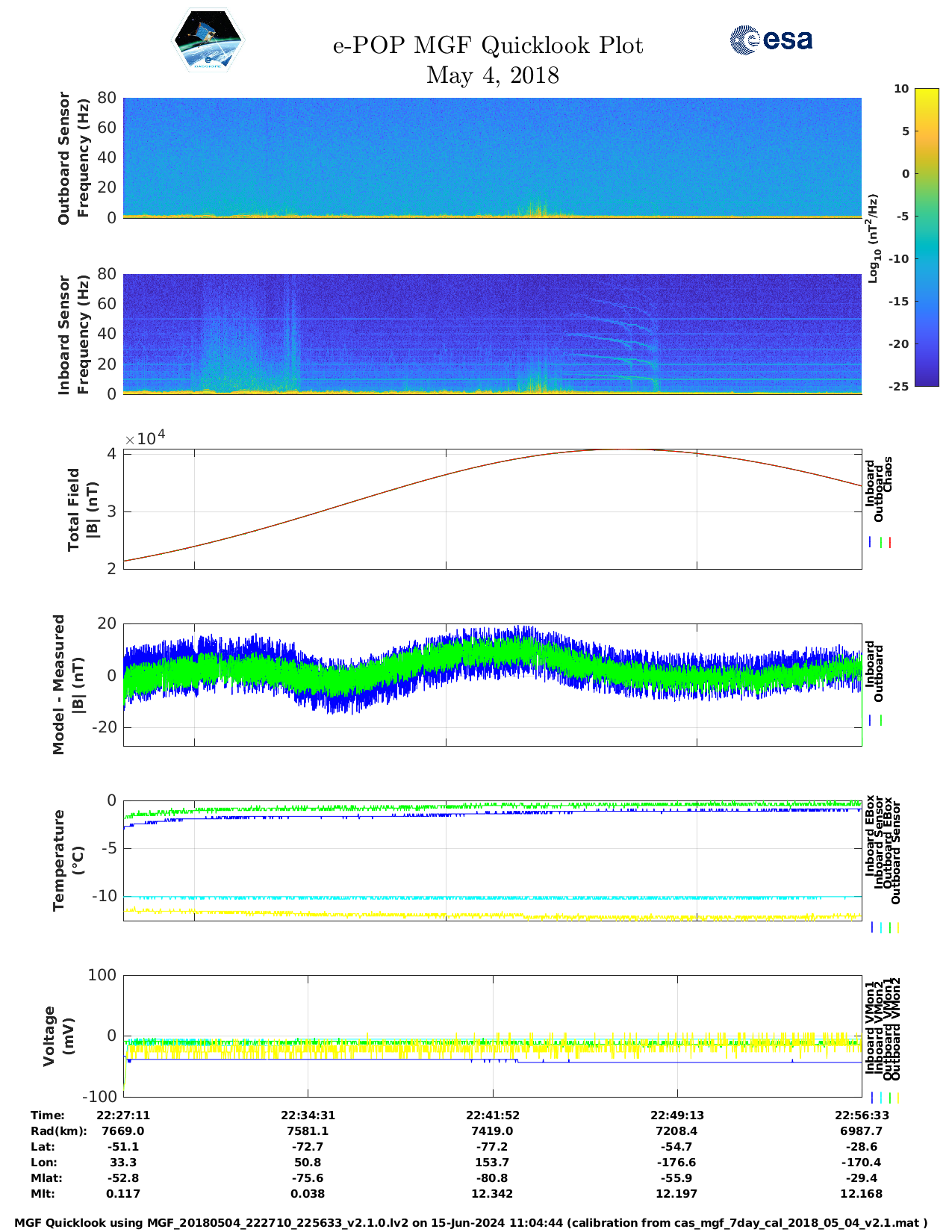This screenshot has height=1232, width=952.
Task: Click the ESA logo
Action: tap(771, 40)
